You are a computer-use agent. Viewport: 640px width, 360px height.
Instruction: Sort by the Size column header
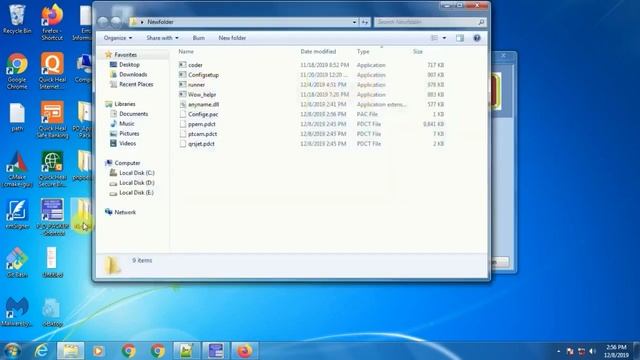[x=418, y=52]
